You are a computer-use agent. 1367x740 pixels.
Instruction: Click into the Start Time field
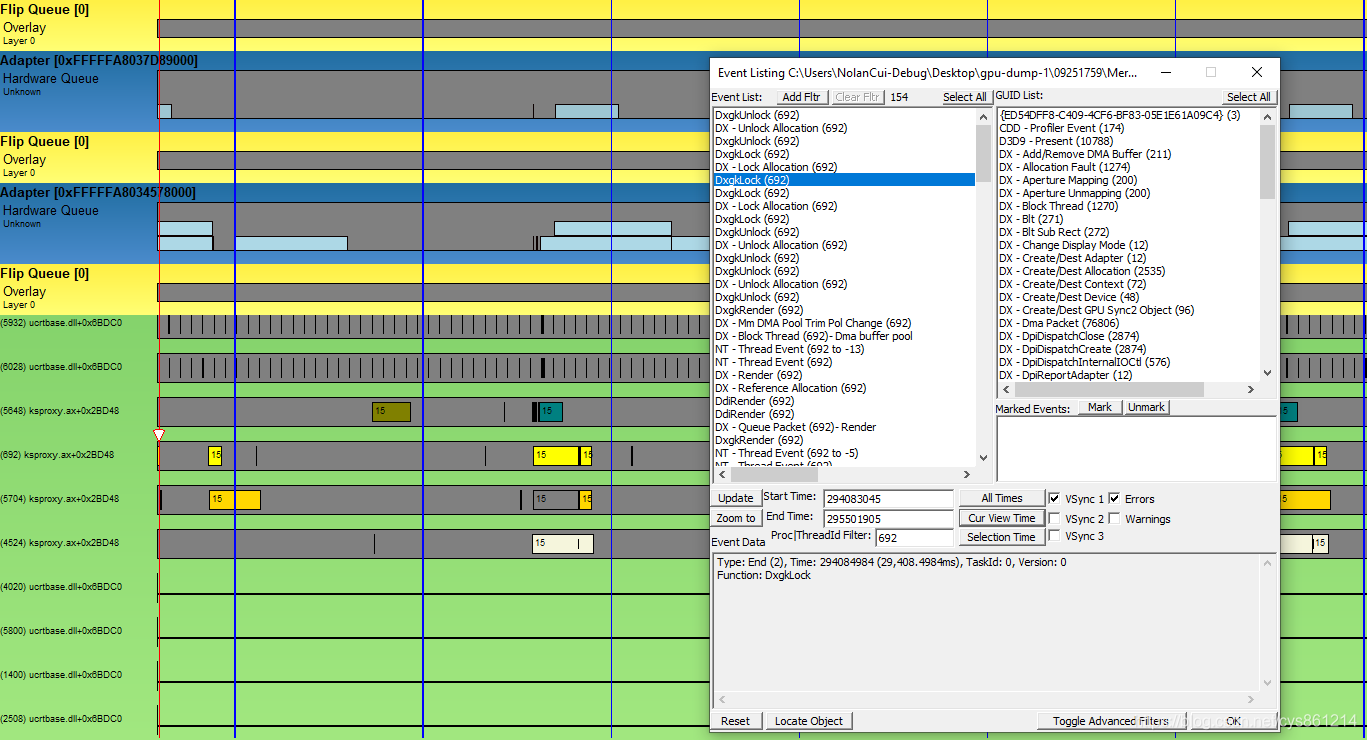pos(887,498)
